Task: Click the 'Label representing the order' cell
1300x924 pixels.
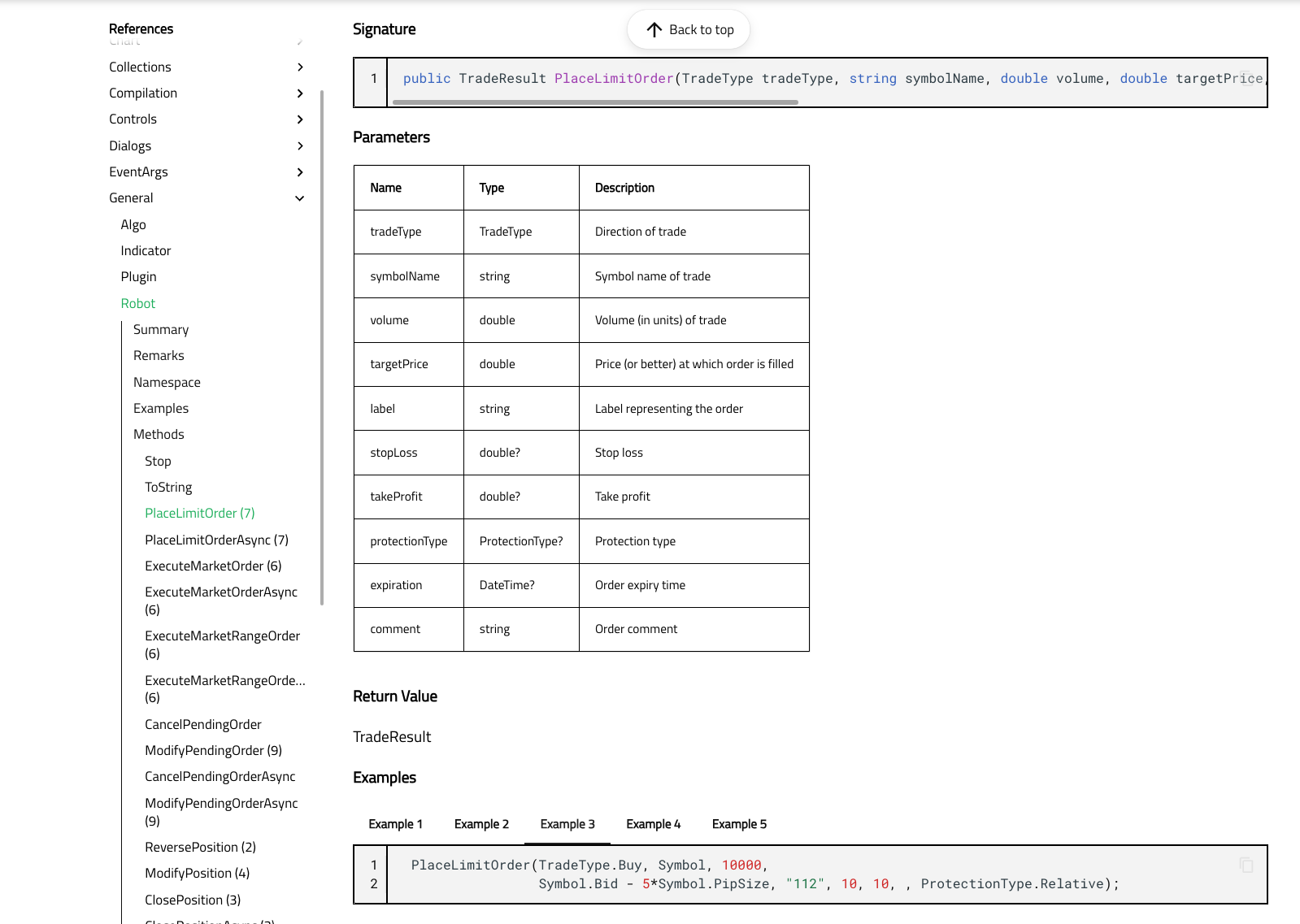Action: tap(694, 409)
